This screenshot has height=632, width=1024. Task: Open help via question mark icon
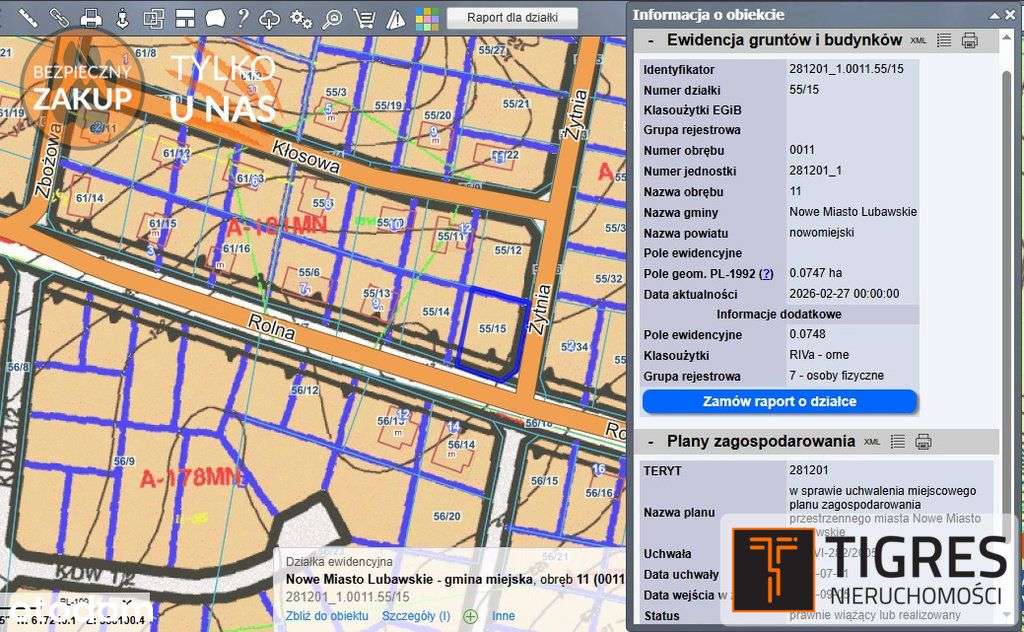pyautogui.click(x=243, y=17)
